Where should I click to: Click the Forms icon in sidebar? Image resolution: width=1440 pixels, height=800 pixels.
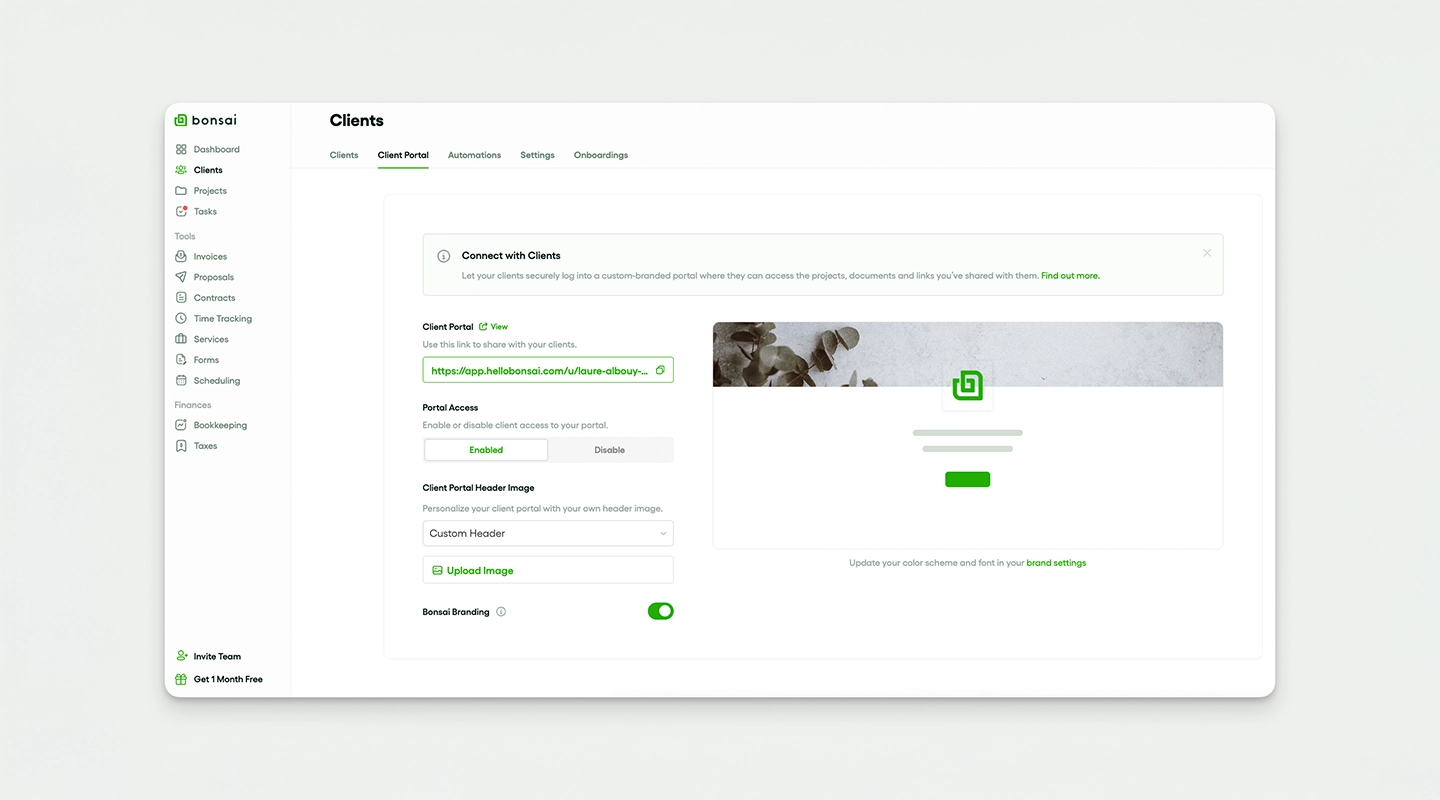181,360
